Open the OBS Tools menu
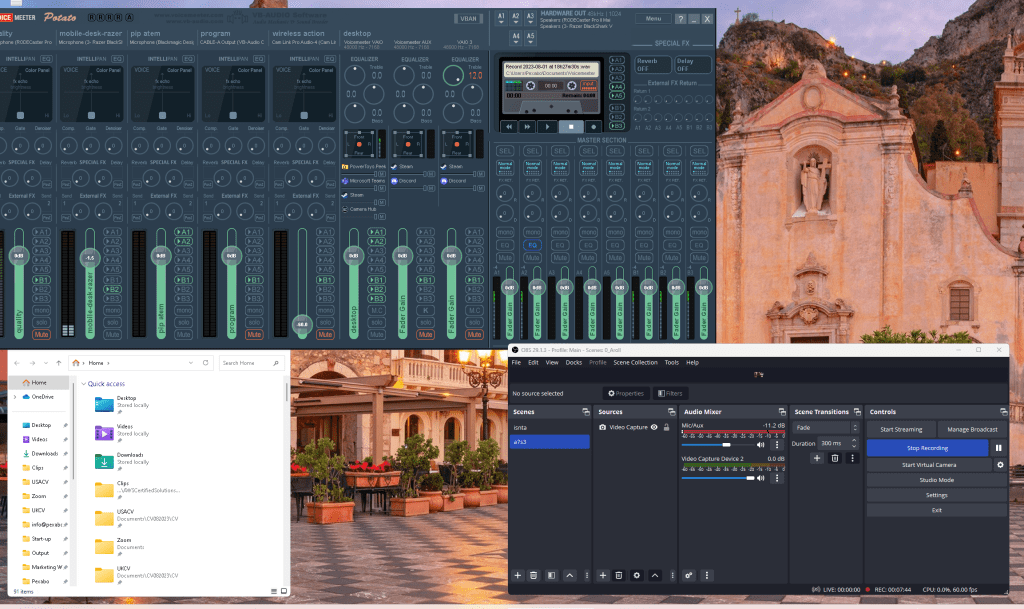The width and height of the screenshot is (1024, 609). coord(671,362)
